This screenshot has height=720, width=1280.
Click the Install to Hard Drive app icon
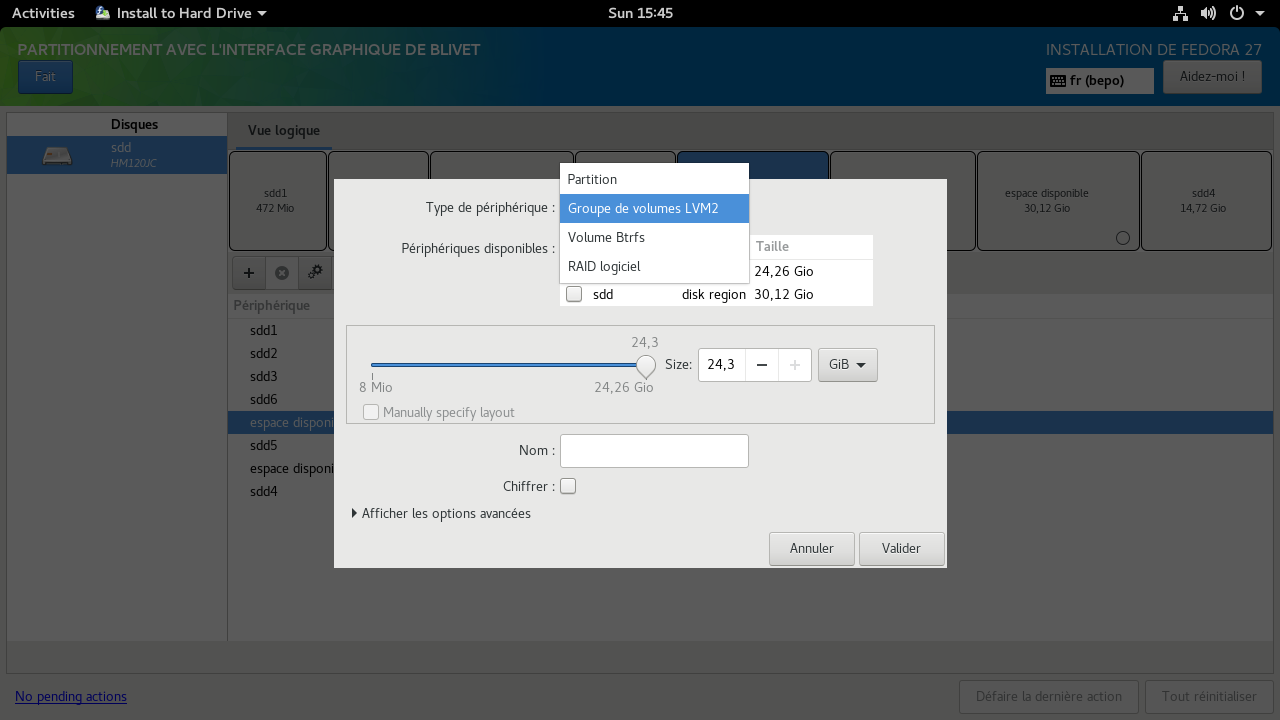103,13
